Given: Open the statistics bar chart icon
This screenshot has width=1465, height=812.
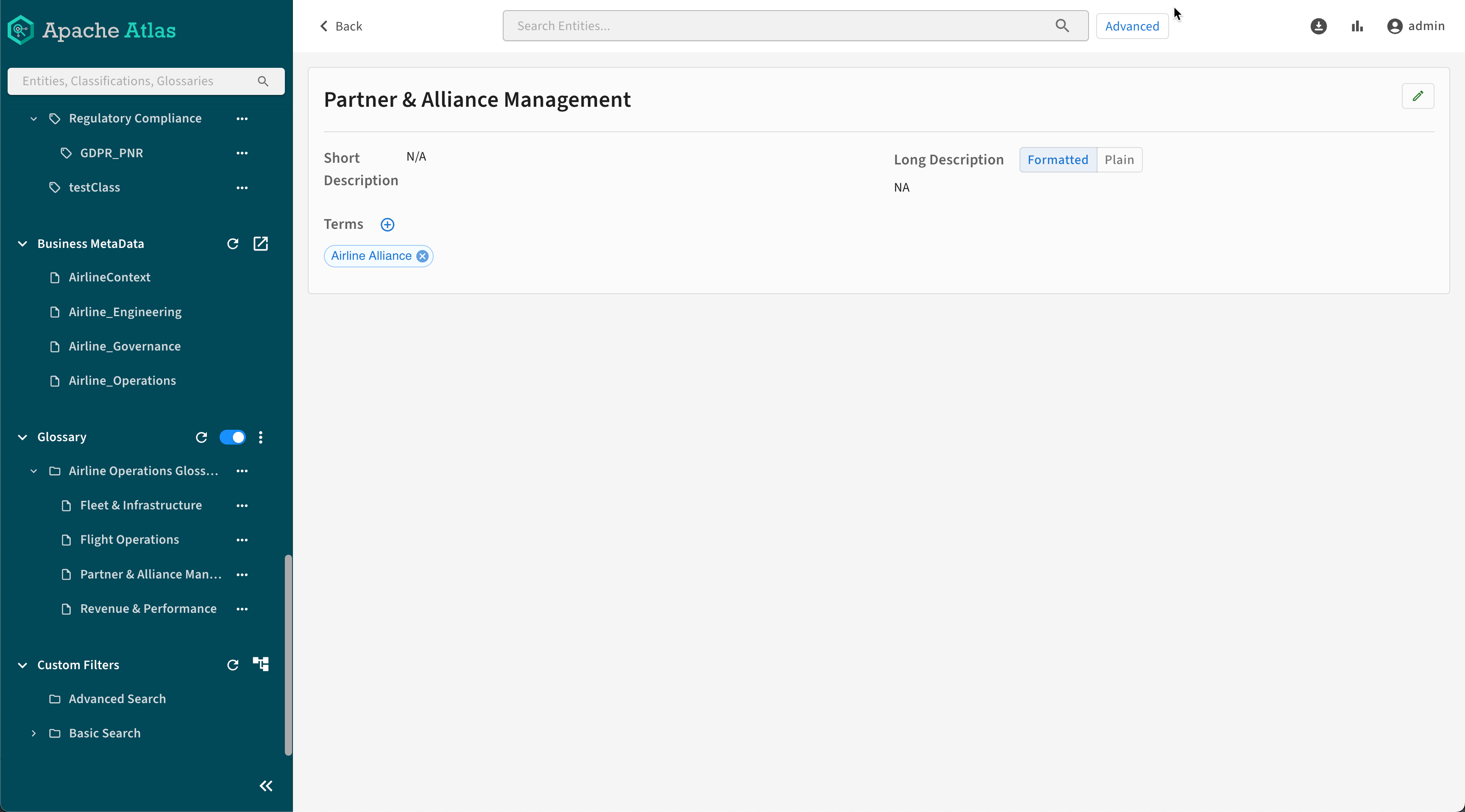Looking at the screenshot, I should (1357, 26).
